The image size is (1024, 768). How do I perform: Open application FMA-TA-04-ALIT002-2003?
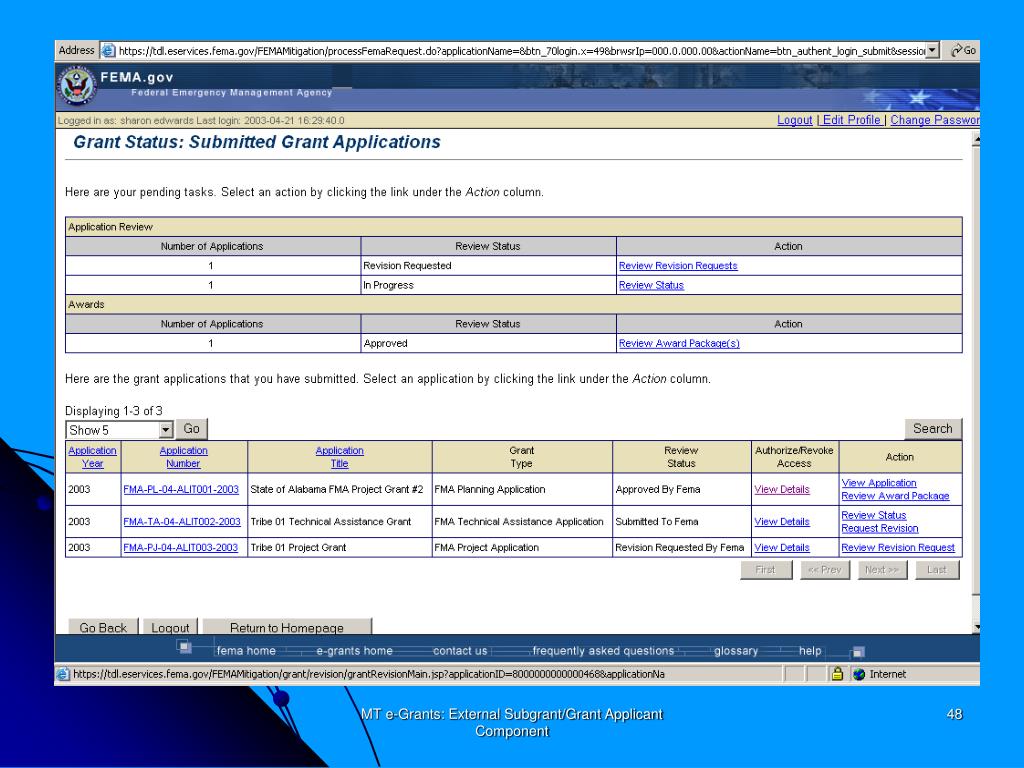[182, 522]
